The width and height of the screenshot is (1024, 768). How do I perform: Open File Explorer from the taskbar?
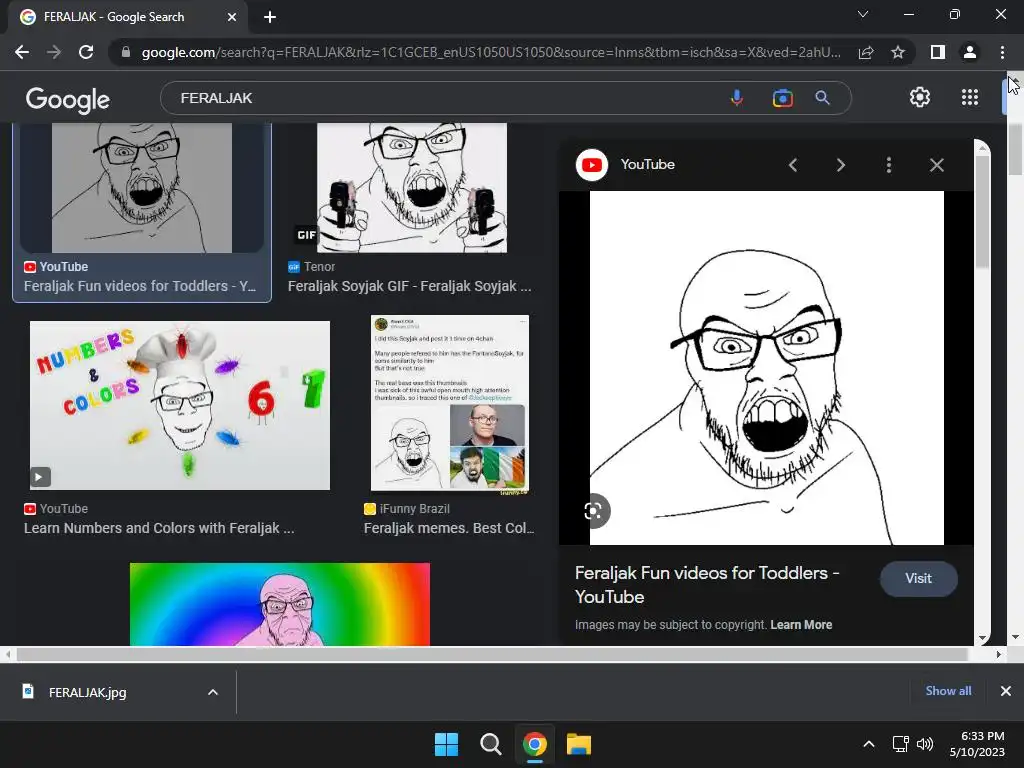[x=579, y=744]
